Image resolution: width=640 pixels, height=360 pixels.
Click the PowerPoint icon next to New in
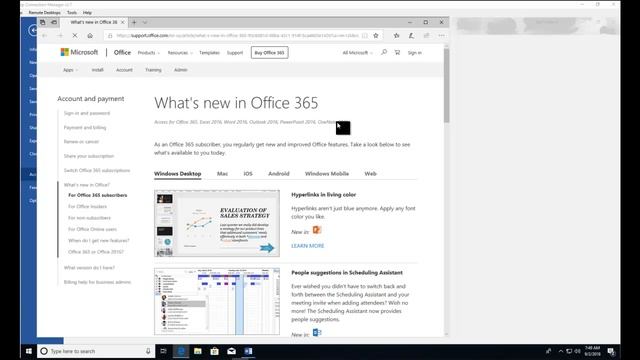317,230
